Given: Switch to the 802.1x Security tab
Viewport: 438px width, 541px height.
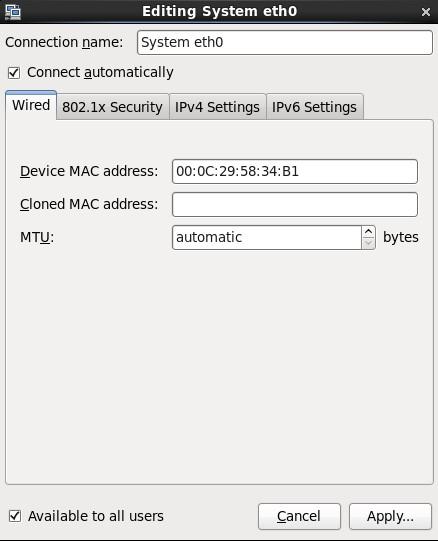Looking at the screenshot, I should (x=113, y=107).
